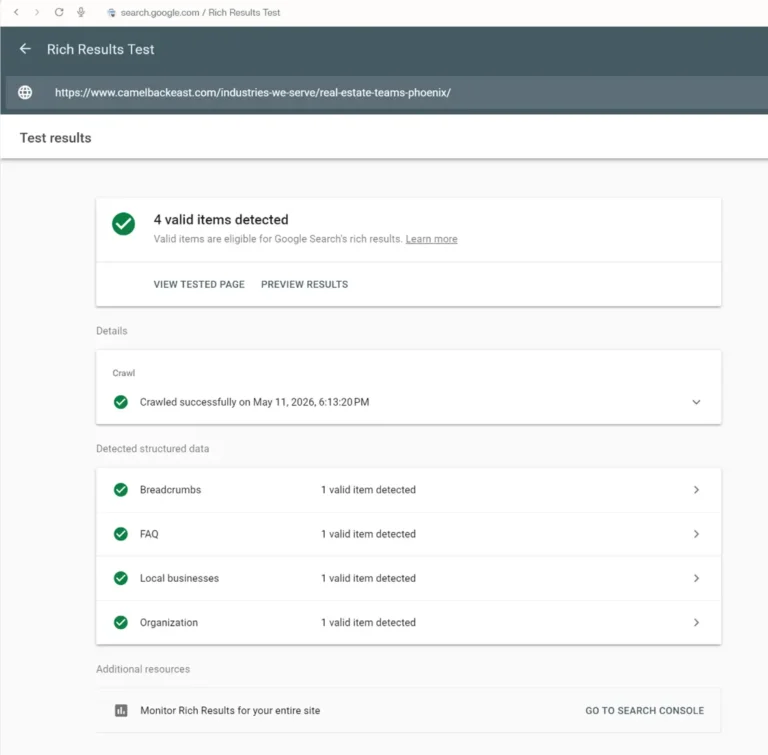Viewport: 768px width, 755px height.
Task: Click PREVIEW RESULTS button
Action: click(304, 285)
